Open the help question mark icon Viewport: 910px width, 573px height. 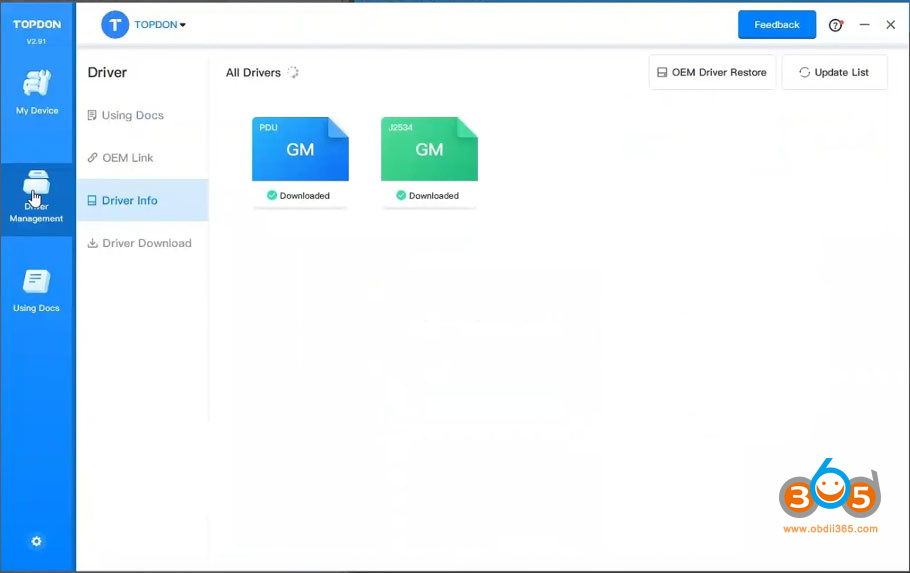836,25
